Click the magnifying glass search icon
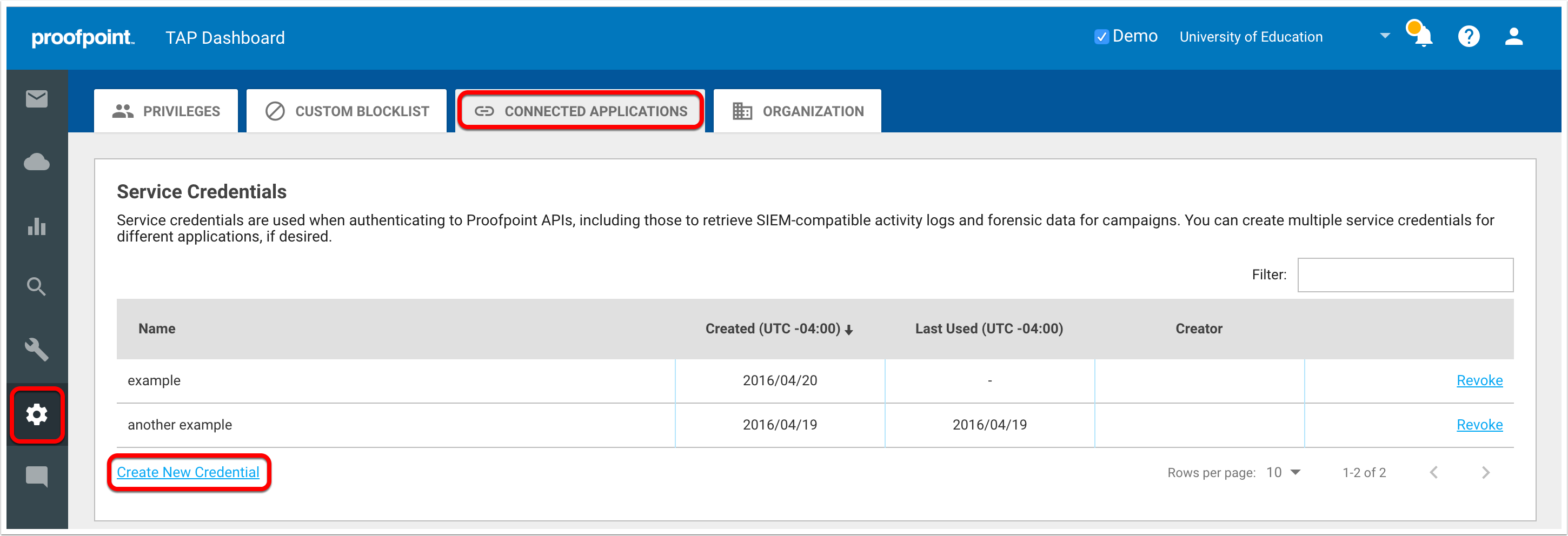 click(x=37, y=286)
